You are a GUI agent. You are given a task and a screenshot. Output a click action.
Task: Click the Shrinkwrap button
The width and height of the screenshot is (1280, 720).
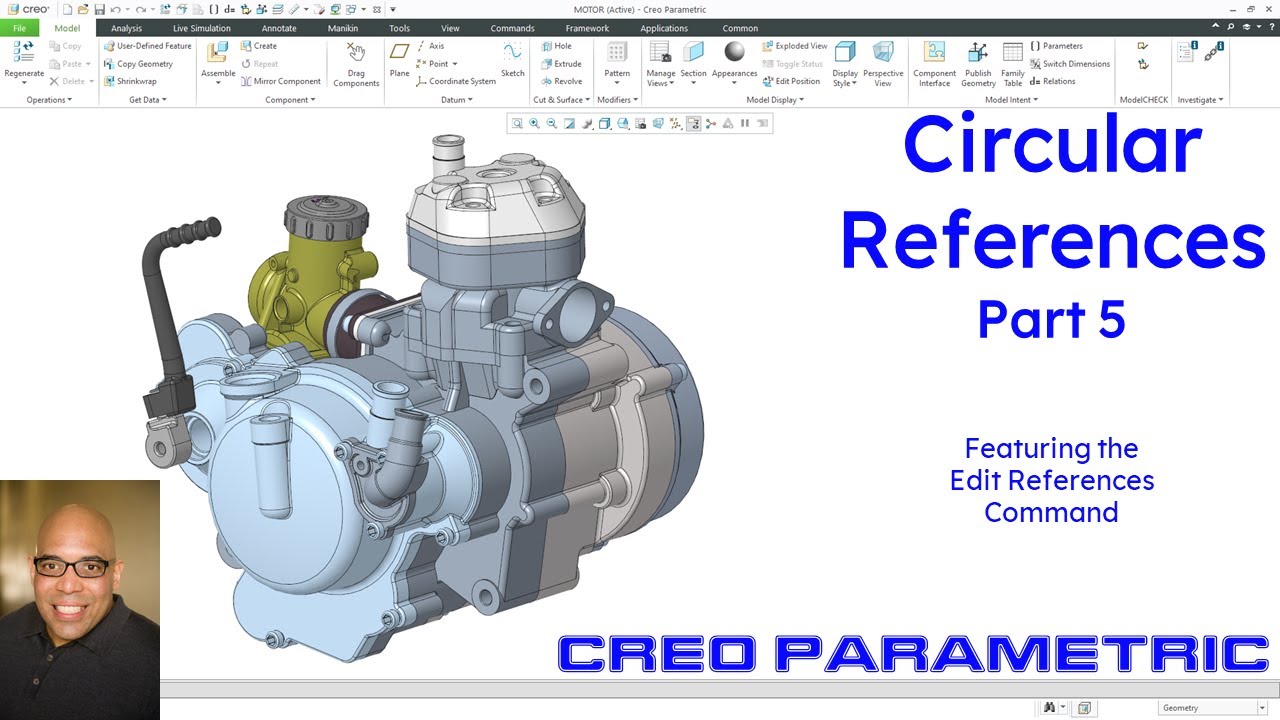coord(130,82)
